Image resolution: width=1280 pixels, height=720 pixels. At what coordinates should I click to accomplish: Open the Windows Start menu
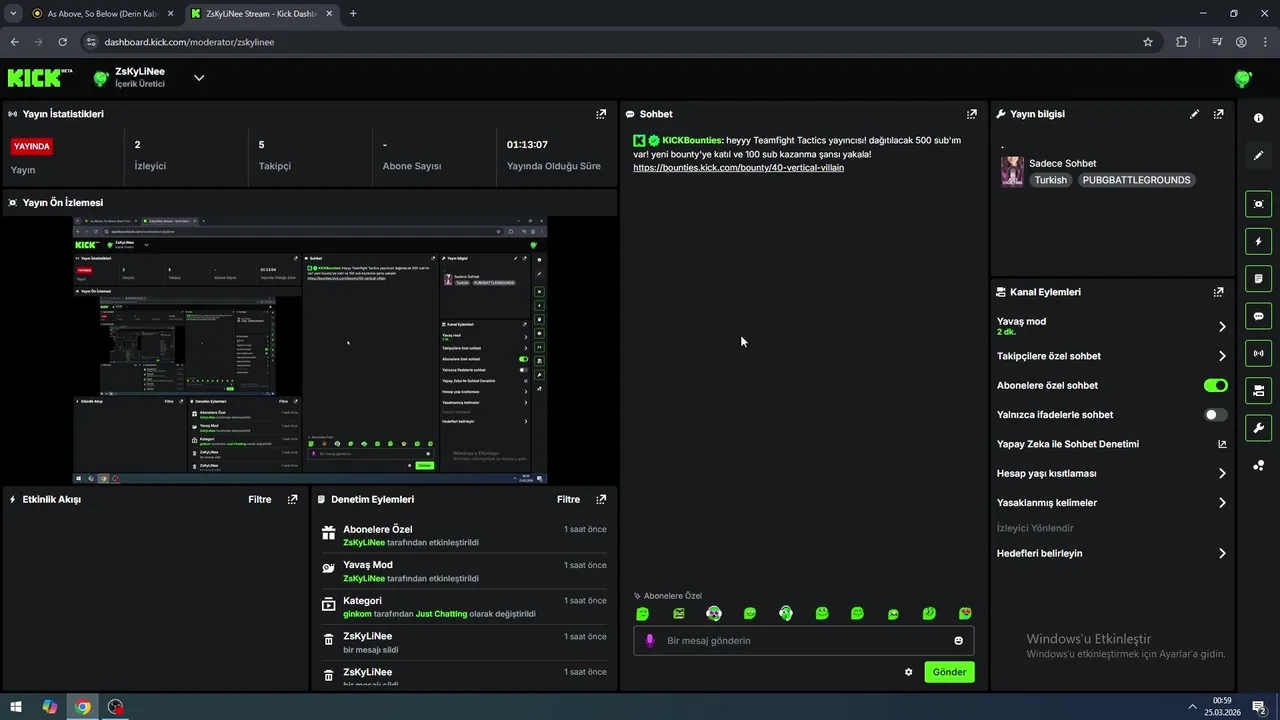coord(16,707)
